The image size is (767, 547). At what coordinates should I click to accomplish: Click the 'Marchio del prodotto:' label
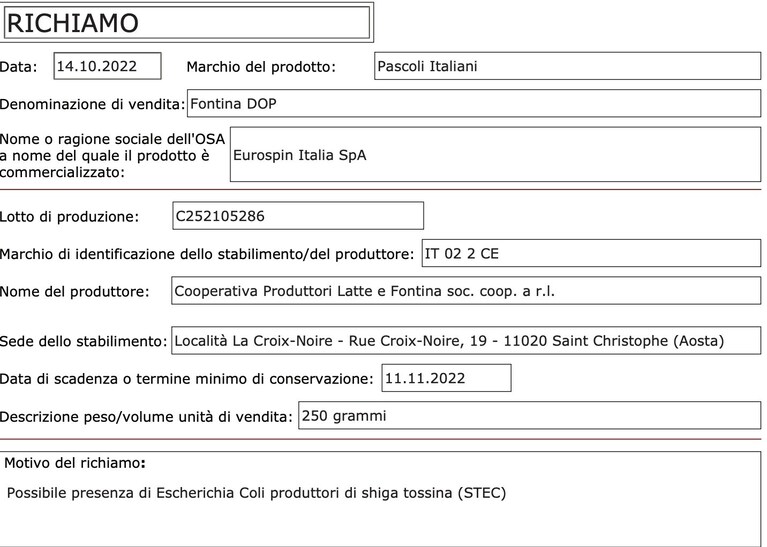[x=261, y=67]
